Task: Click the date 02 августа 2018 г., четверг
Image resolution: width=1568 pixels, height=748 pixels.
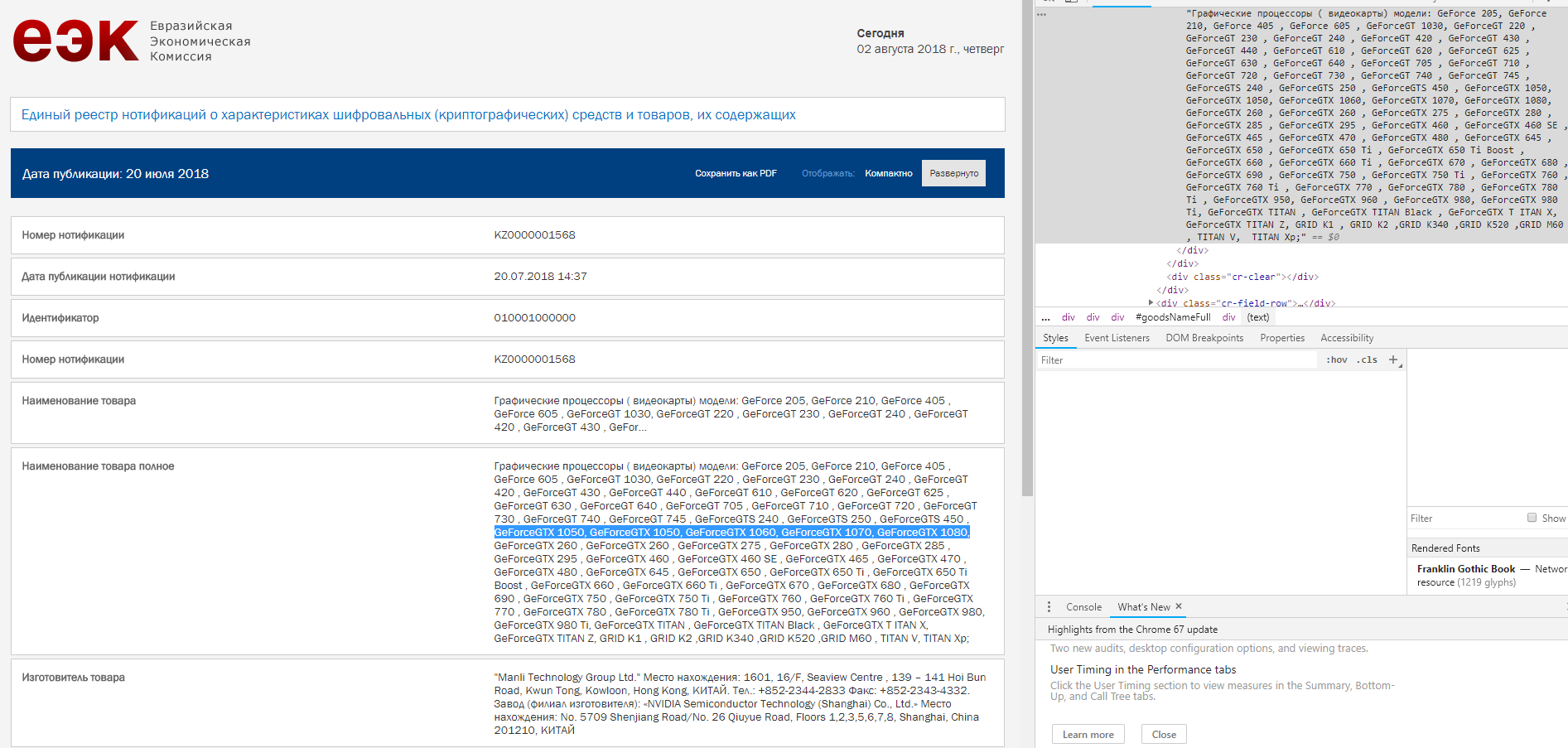Action: click(930, 49)
